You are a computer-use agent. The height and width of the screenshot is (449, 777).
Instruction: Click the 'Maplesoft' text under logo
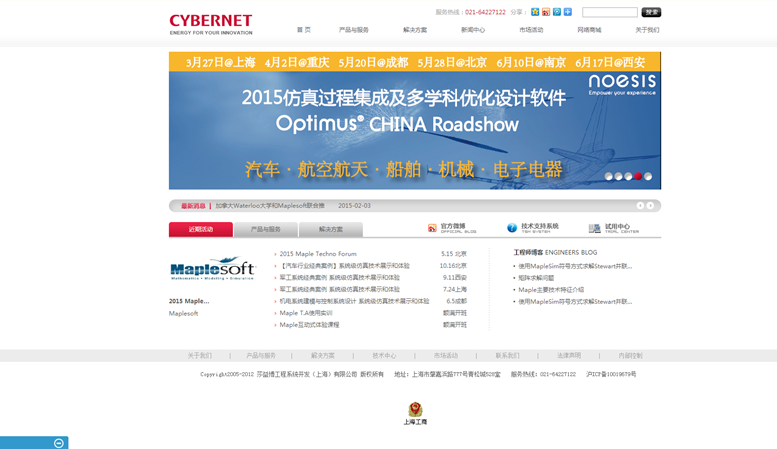183,313
